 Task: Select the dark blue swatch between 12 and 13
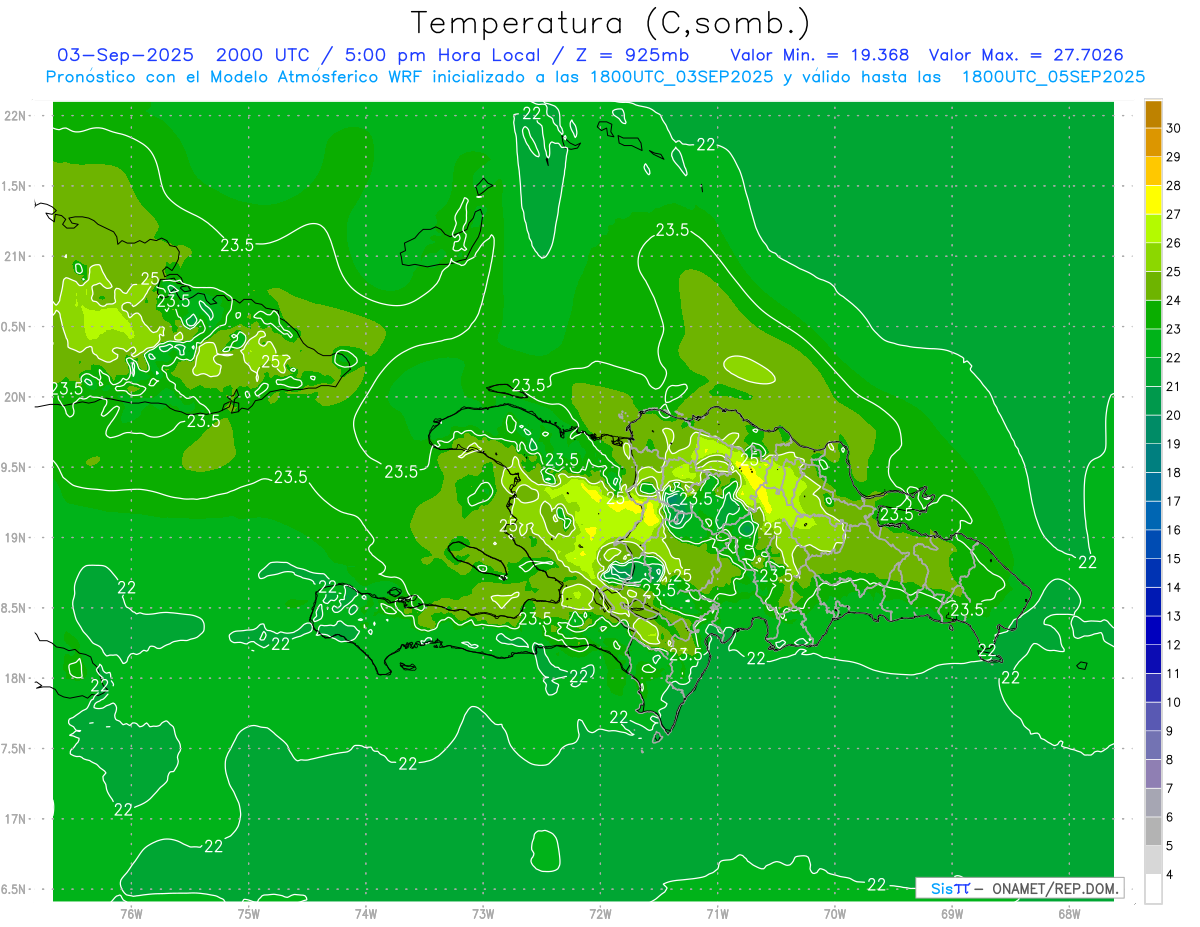pos(1153,630)
